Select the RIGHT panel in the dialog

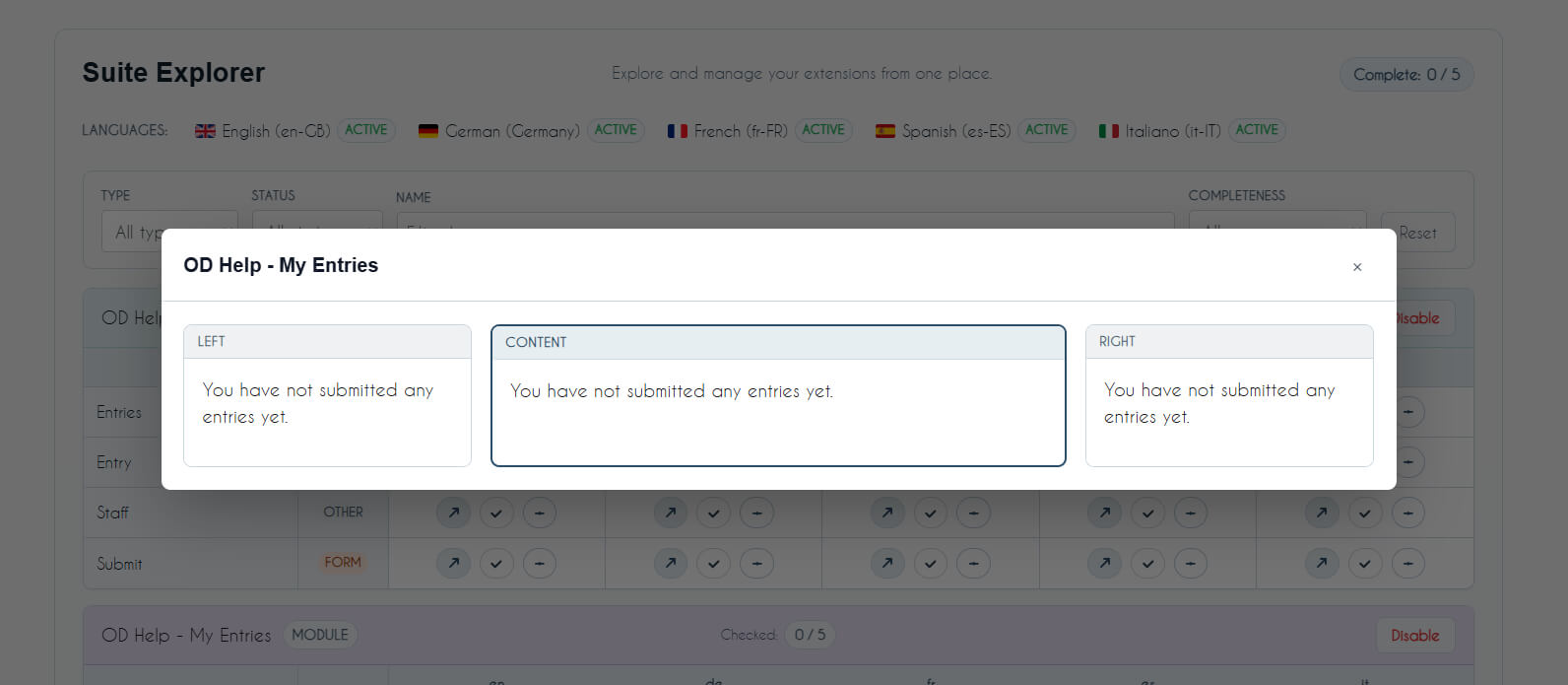coord(1229,395)
